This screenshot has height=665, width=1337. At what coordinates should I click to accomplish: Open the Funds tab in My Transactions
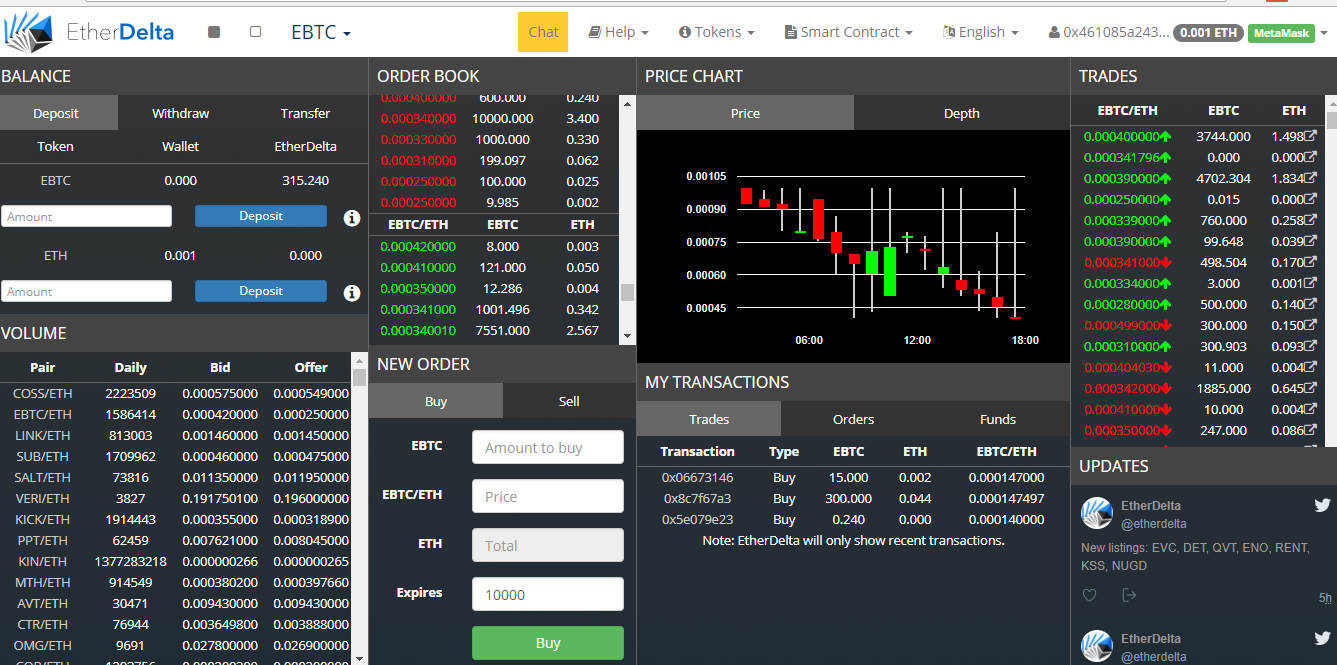[998, 419]
